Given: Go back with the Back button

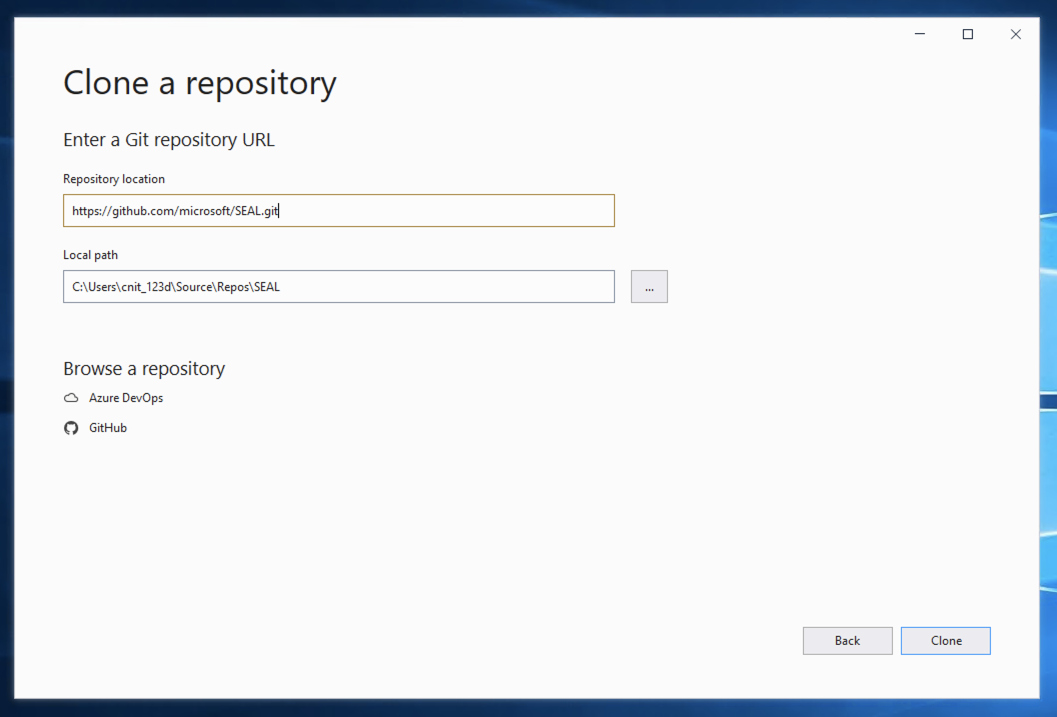Looking at the screenshot, I should (847, 641).
